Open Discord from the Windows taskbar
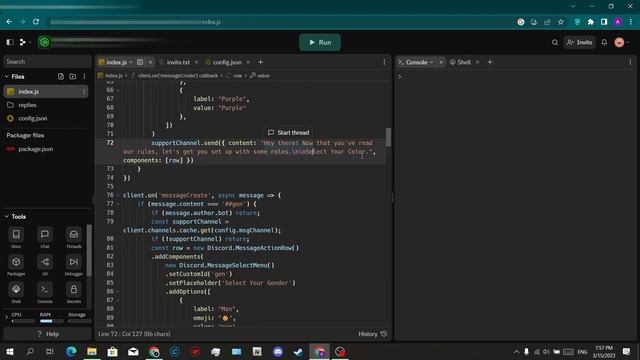This screenshot has width=640, height=360. pyautogui.click(x=278, y=351)
